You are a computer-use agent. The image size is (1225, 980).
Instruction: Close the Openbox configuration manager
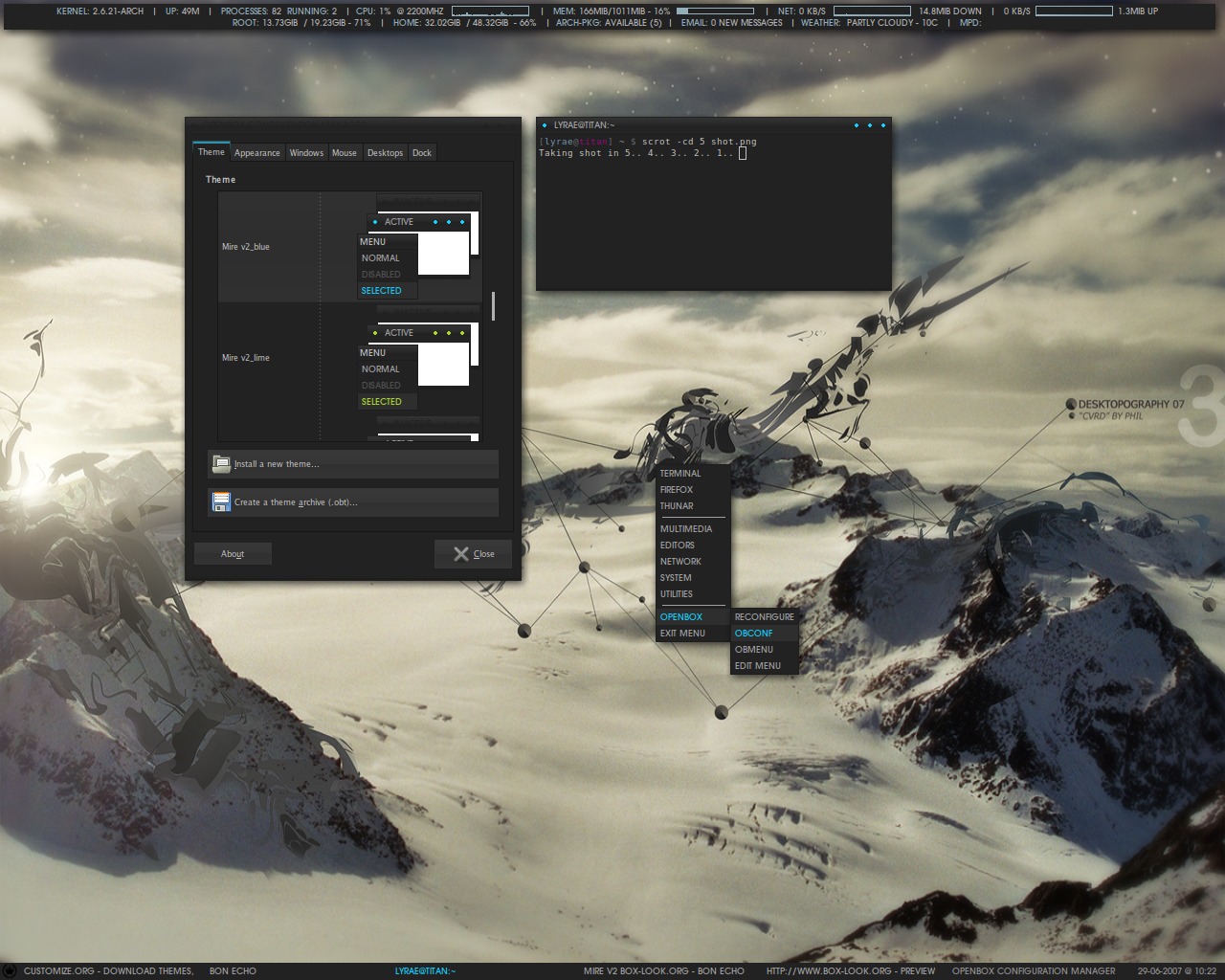point(473,553)
